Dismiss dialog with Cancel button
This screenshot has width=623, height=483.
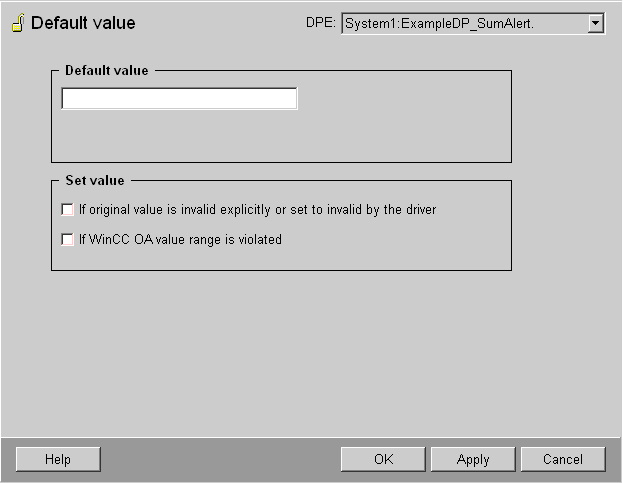click(x=563, y=459)
